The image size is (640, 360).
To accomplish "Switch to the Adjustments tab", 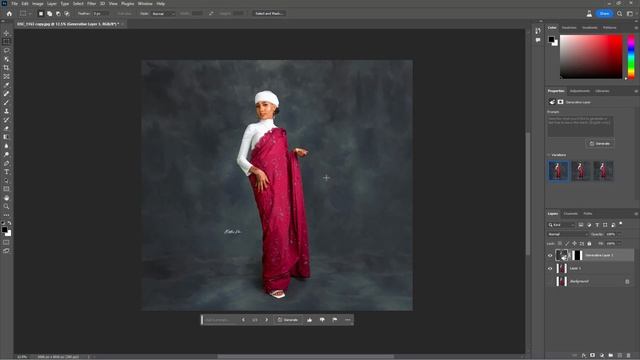I will pyautogui.click(x=580, y=91).
